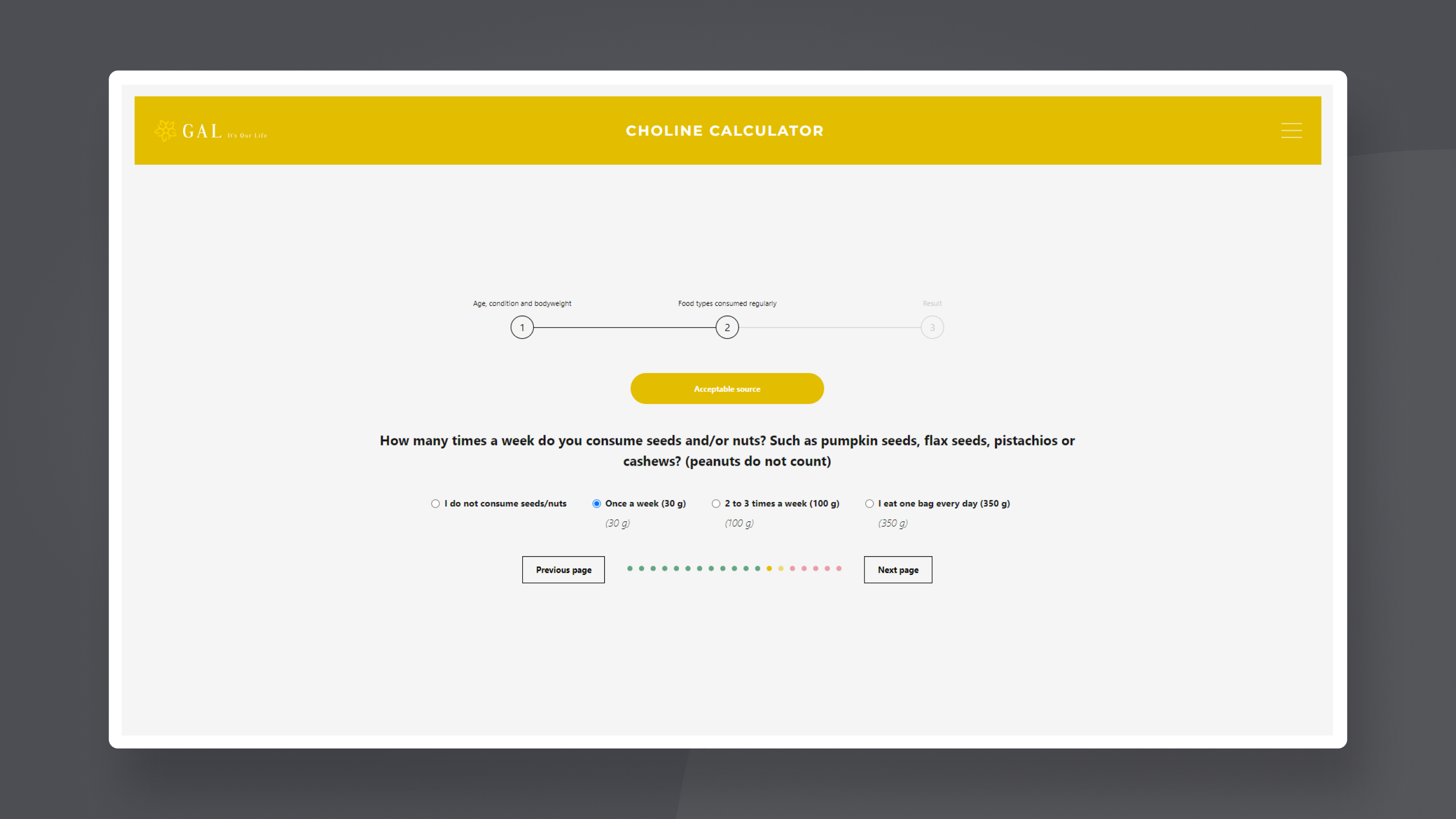This screenshot has width=1456, height=819.
Task: Click the 'It's Our Life' tagline
Action: 247,135
